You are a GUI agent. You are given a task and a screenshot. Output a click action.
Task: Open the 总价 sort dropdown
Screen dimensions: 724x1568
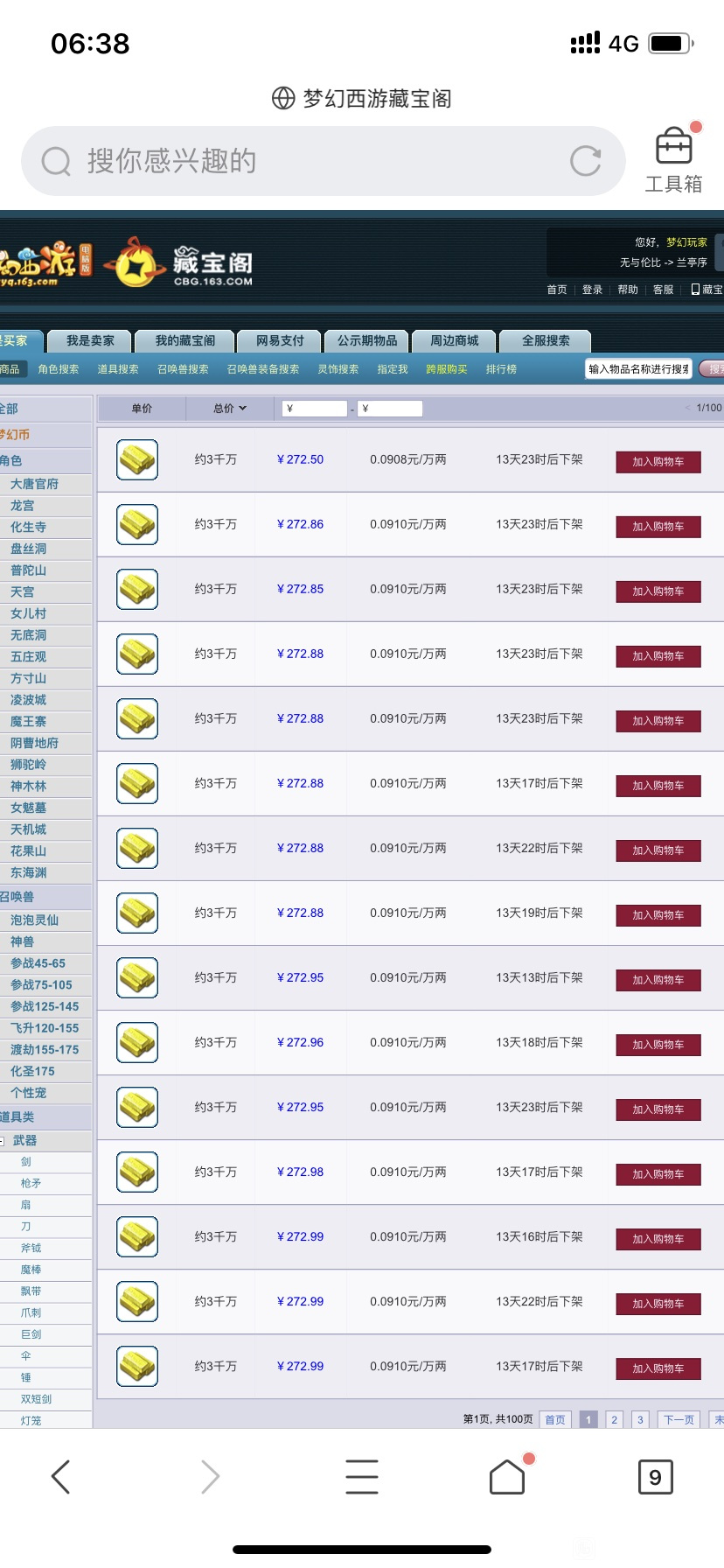pyautogui.click(x=230, y=409)
